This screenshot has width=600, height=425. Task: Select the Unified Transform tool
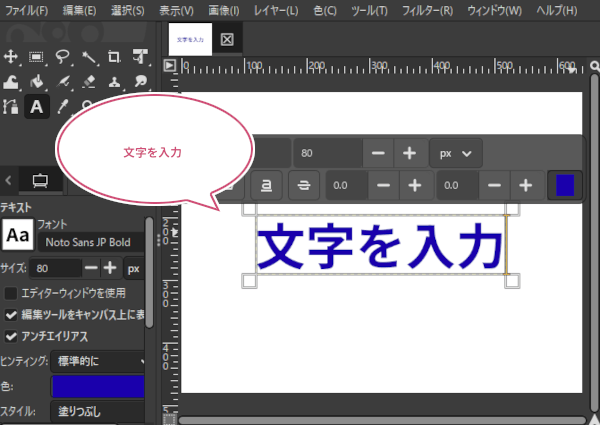coord(140,57)
